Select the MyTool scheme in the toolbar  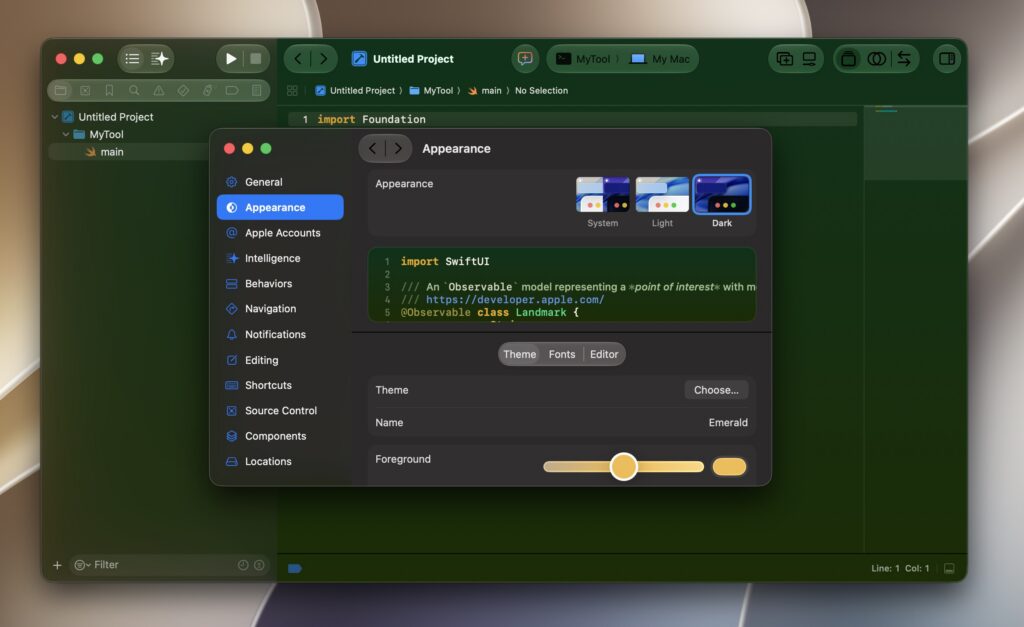(x=583, y=59)
